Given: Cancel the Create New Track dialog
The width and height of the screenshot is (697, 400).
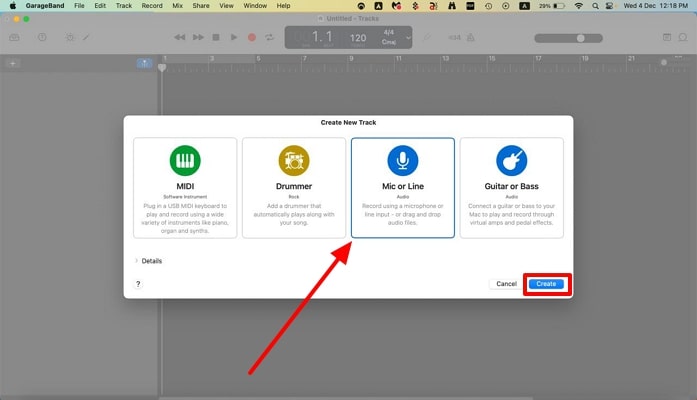Looking at the screenshot, I should (x=506, y=284).
